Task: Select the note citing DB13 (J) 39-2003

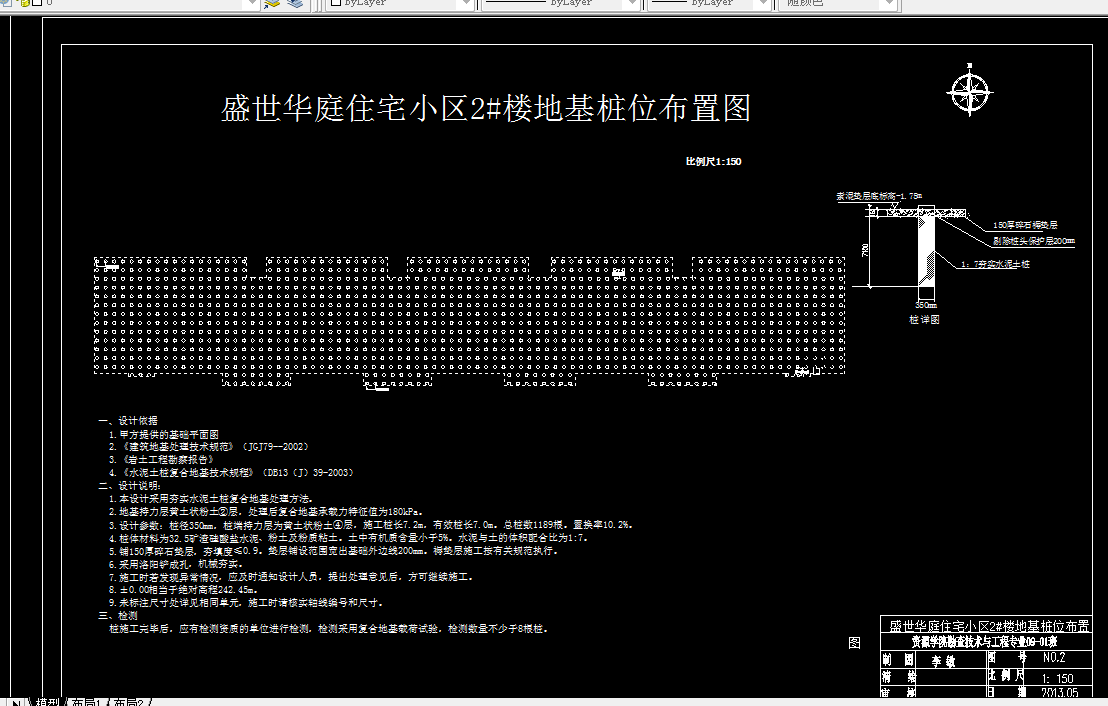Action: [x=231, y=473]
